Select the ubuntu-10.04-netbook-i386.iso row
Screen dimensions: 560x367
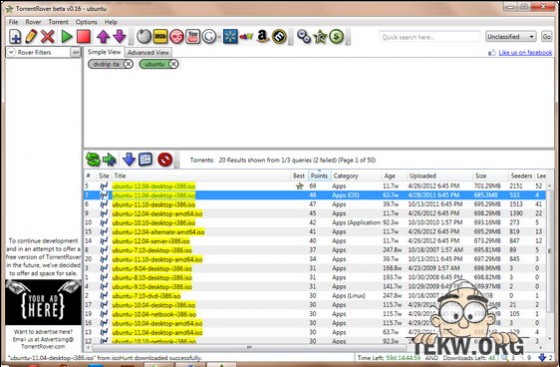pyautogui.click(x=315, y=314)
